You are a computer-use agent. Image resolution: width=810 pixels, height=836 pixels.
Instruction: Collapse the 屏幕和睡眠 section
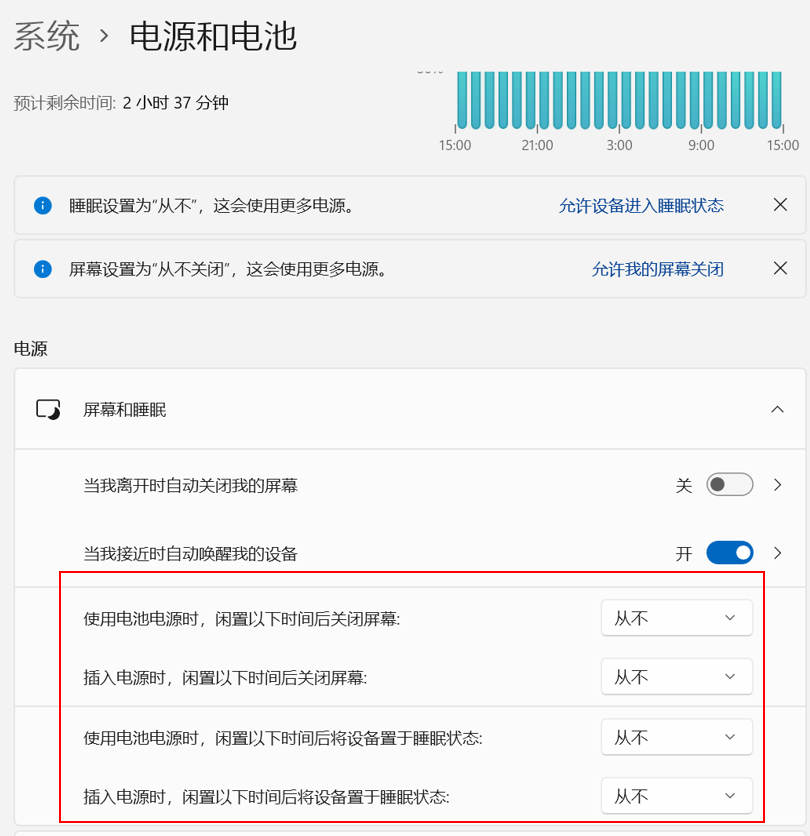click(777, 409)
